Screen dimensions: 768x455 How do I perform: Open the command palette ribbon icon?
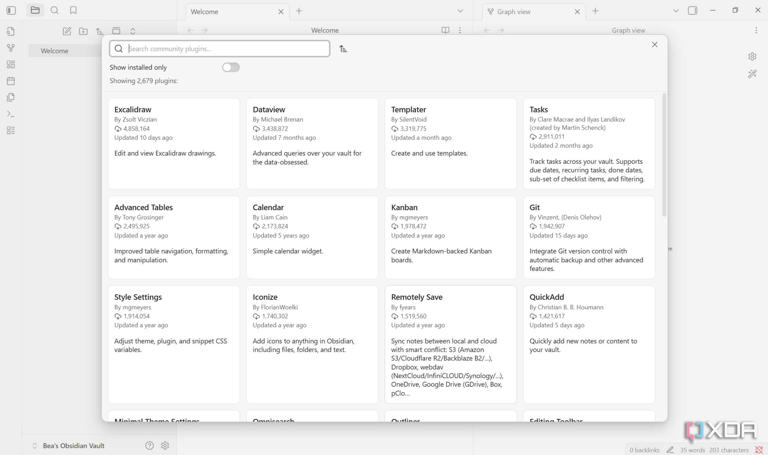[11, 114]
